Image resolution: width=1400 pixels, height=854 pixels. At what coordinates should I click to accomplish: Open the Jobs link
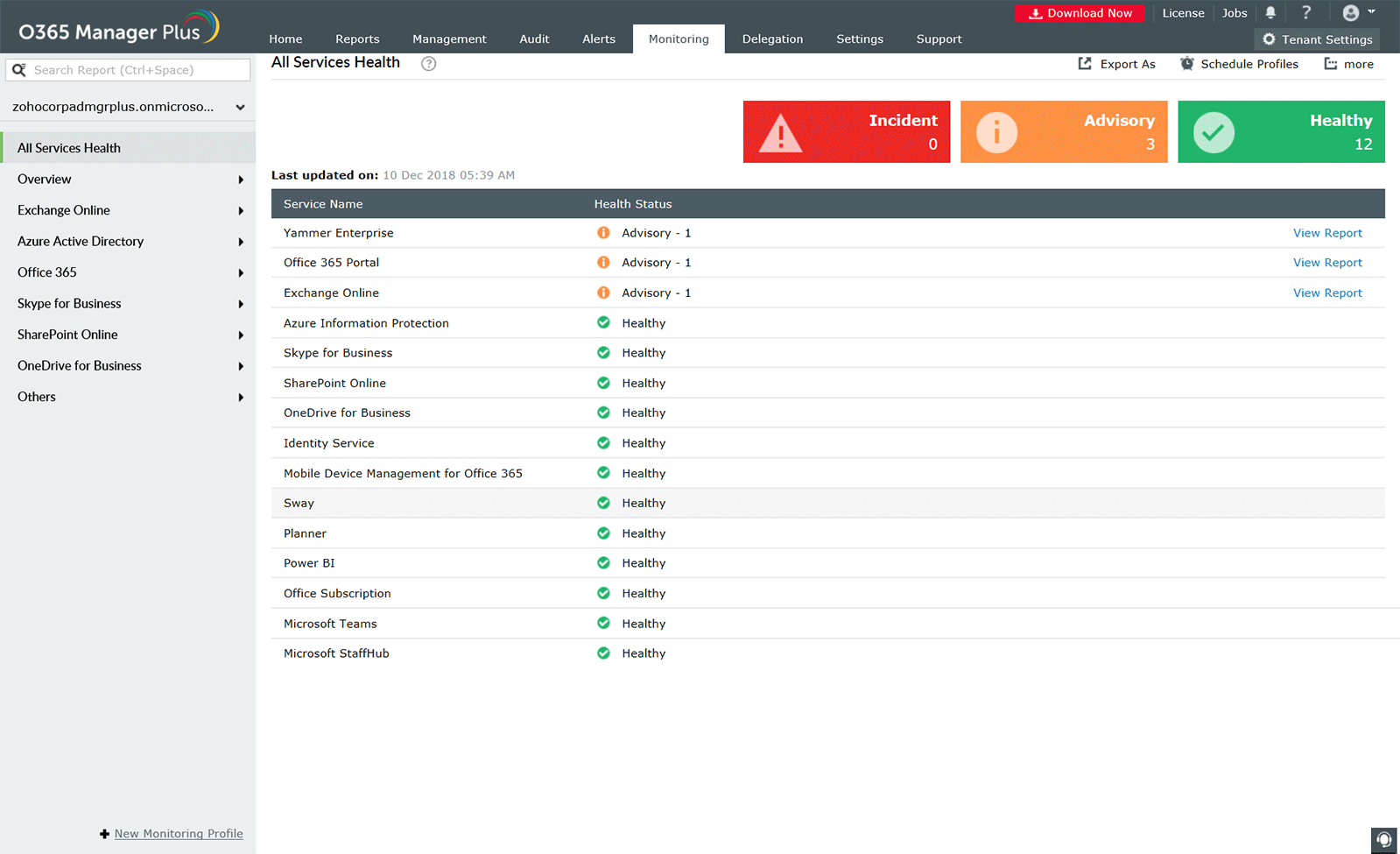[1235, 13]
